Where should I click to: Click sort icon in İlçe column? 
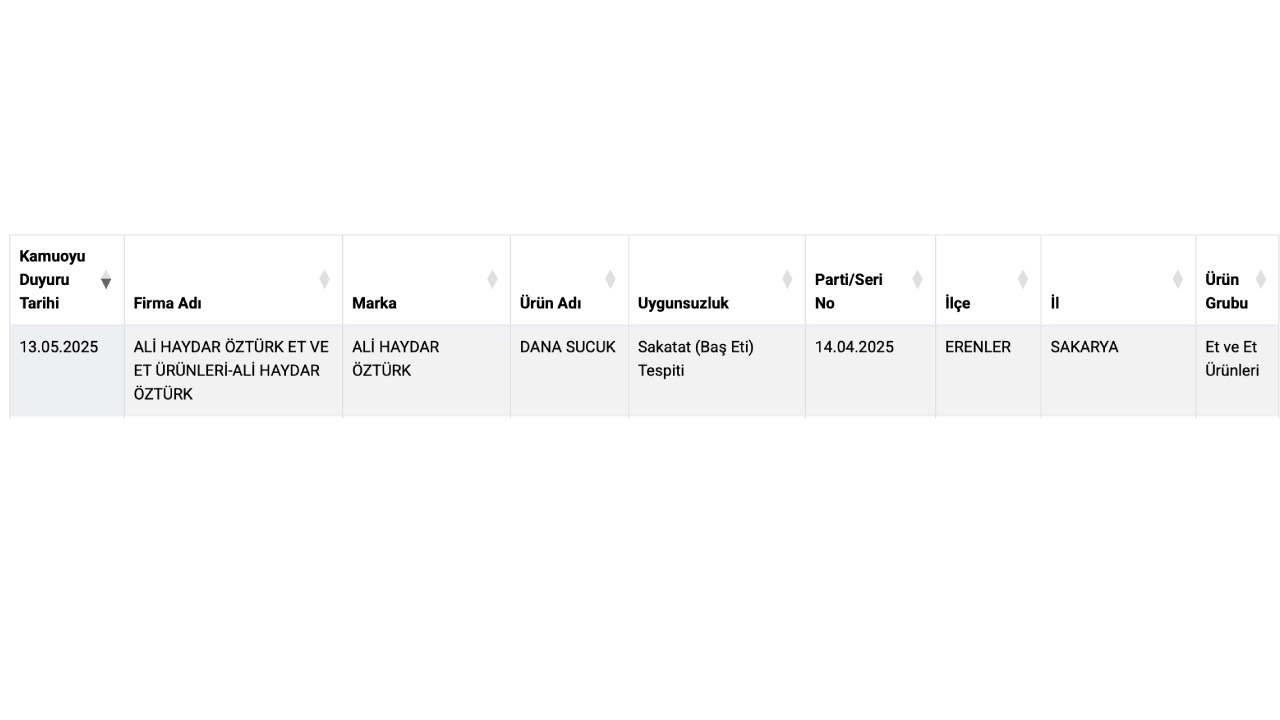click(1022, 280)
